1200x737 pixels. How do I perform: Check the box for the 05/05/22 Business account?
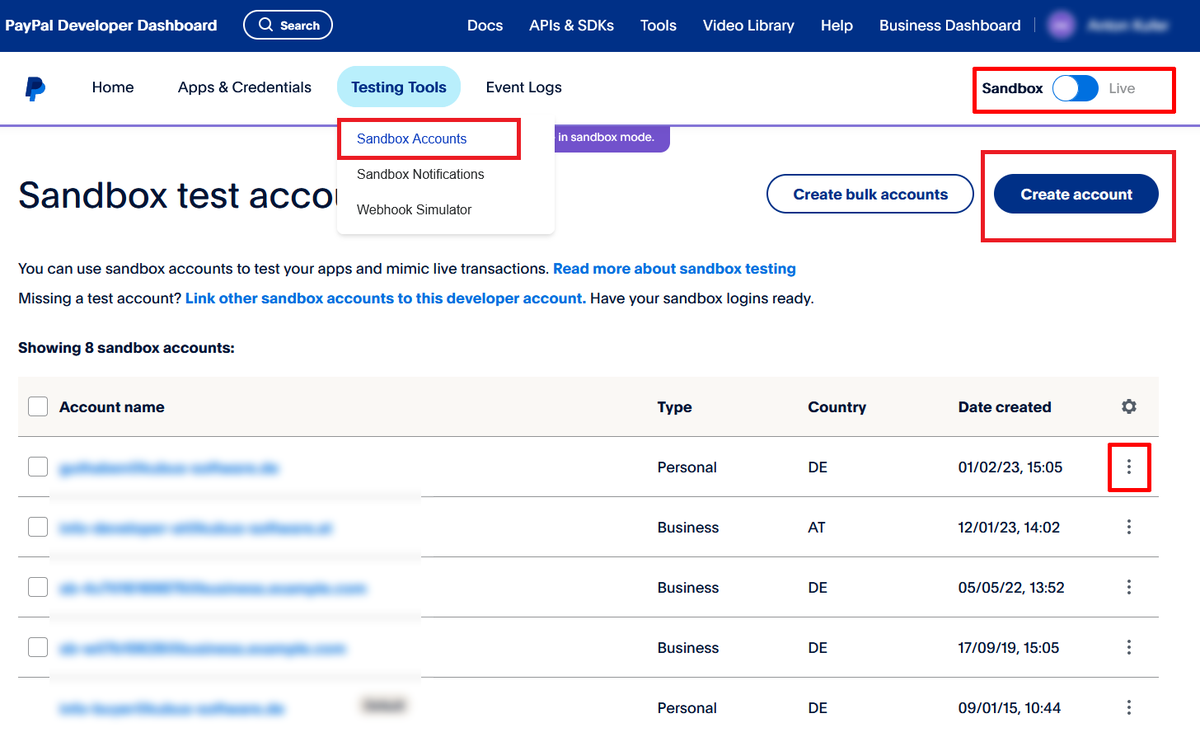tap(38, 587)
